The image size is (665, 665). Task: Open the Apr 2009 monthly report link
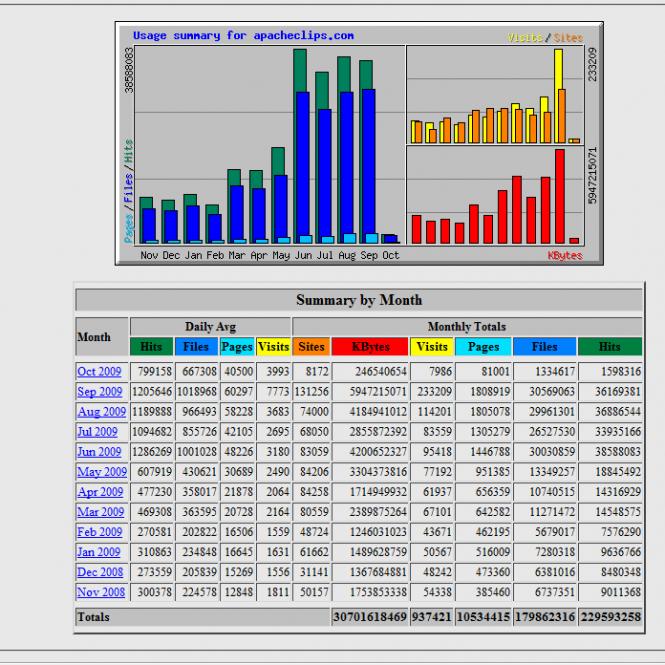[x=100, y=492]
